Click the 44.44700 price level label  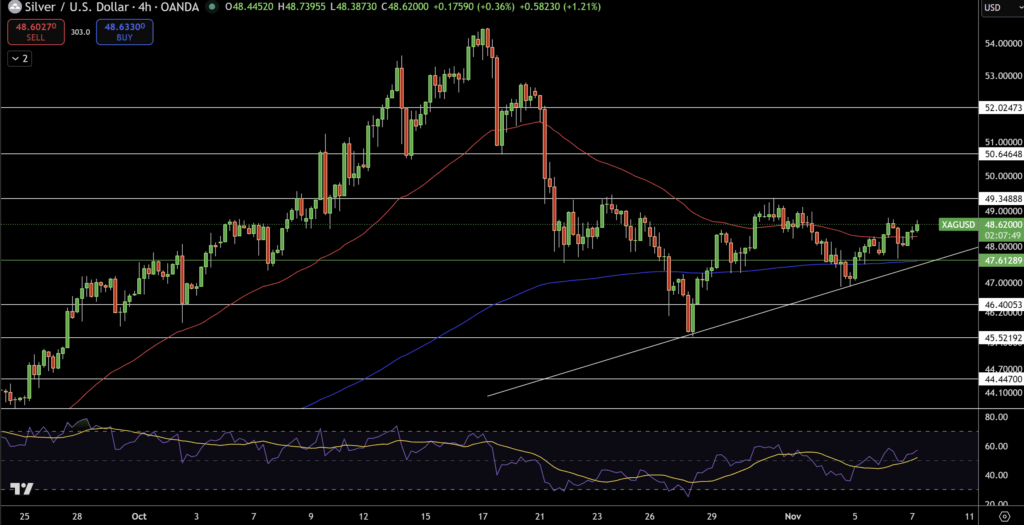click(x=1000, y=380)
